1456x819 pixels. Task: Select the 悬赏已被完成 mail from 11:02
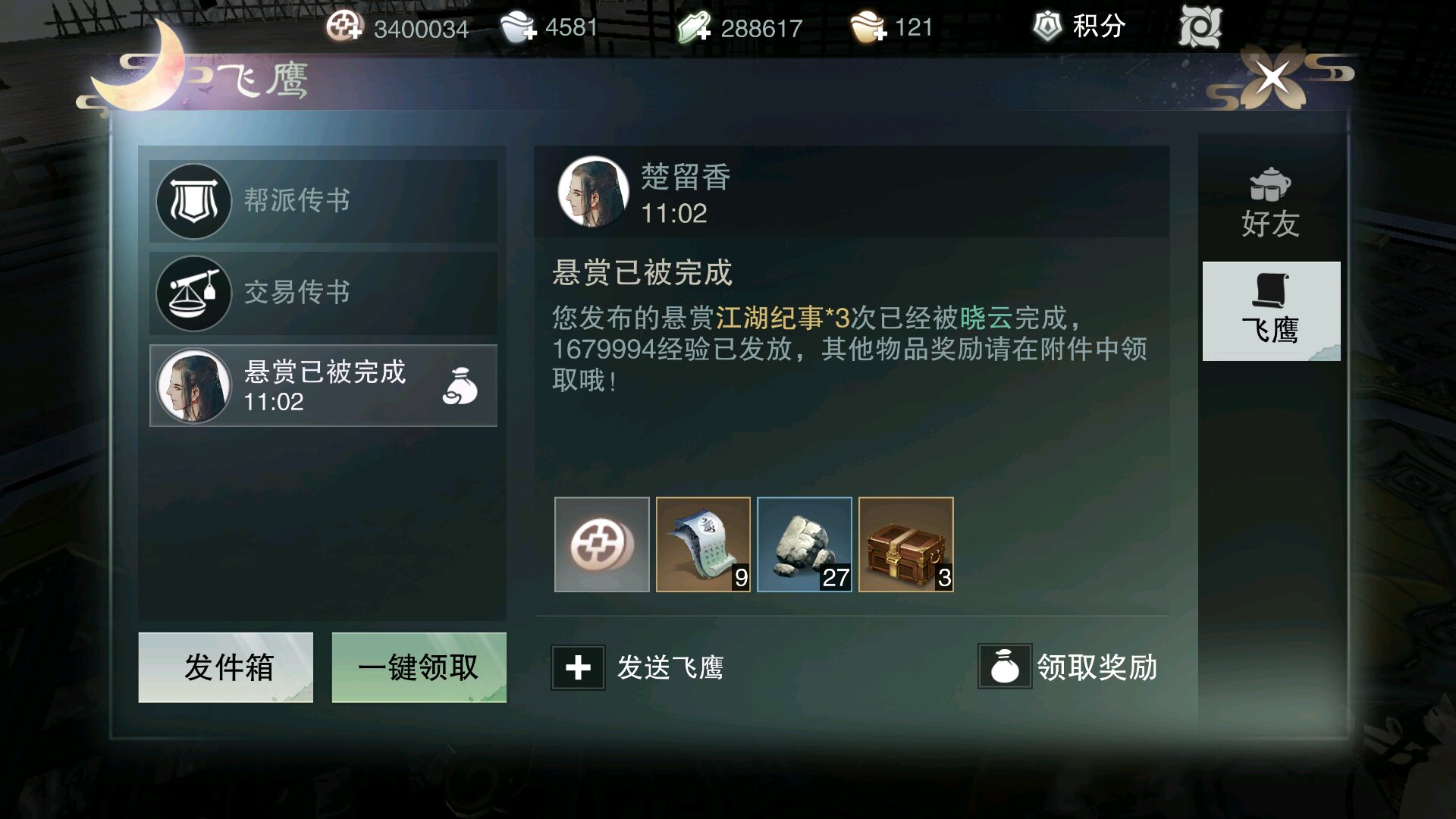323,386
